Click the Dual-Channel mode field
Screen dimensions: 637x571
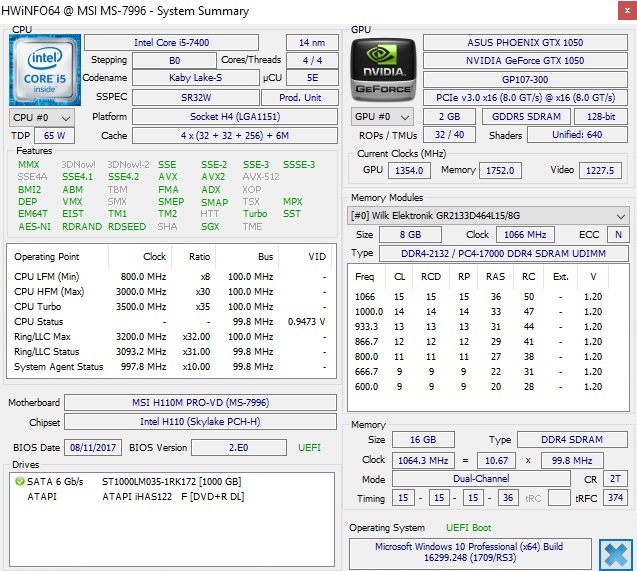click(x=481, y=478)
